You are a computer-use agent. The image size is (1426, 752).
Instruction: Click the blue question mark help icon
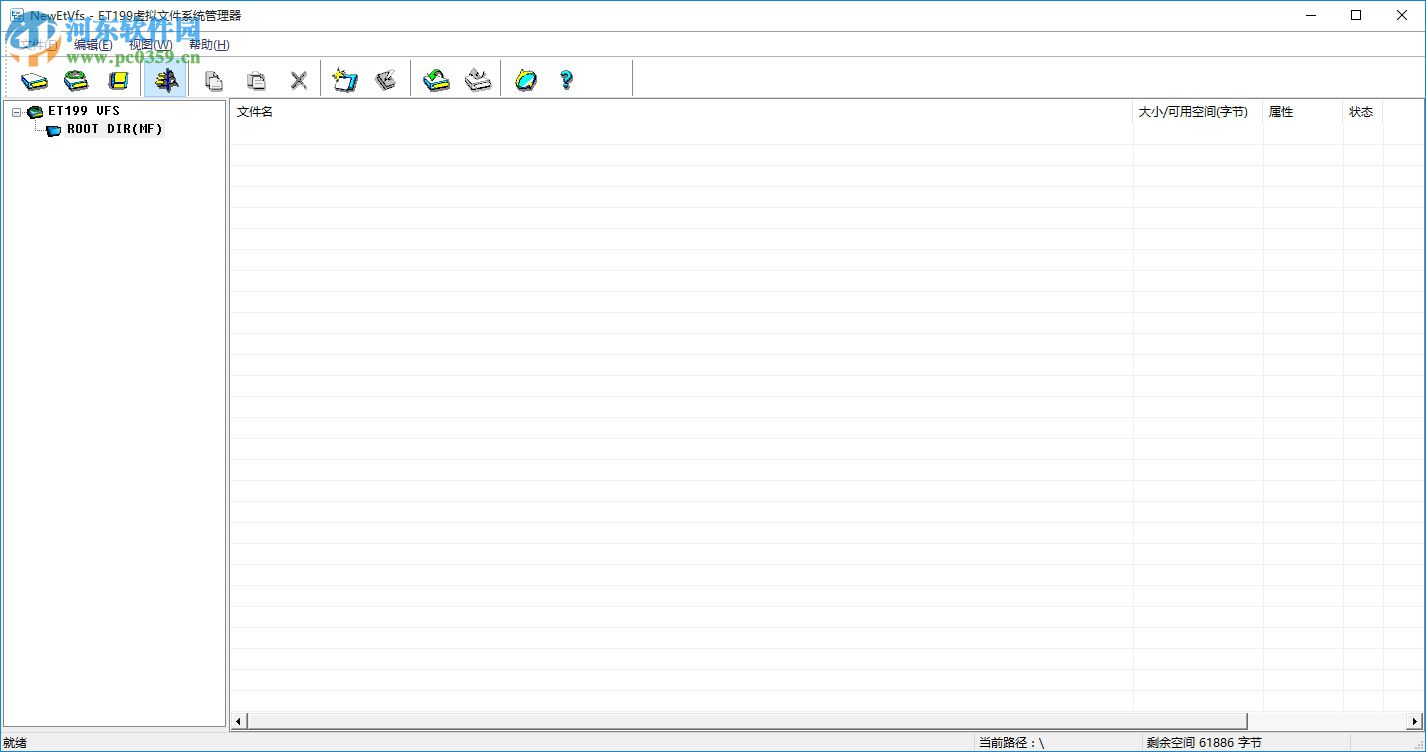(x=566, y=80)
